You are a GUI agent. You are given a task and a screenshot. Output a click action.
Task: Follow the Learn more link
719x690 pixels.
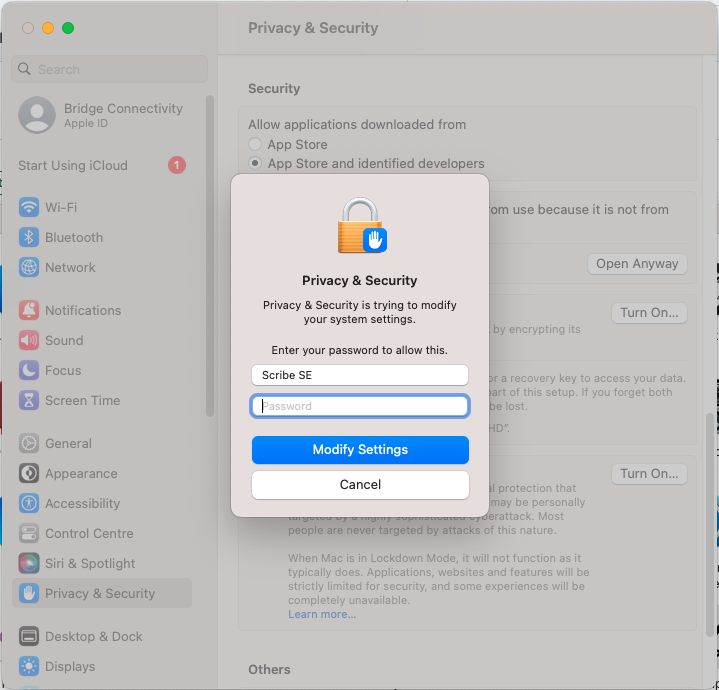(322, 614)
